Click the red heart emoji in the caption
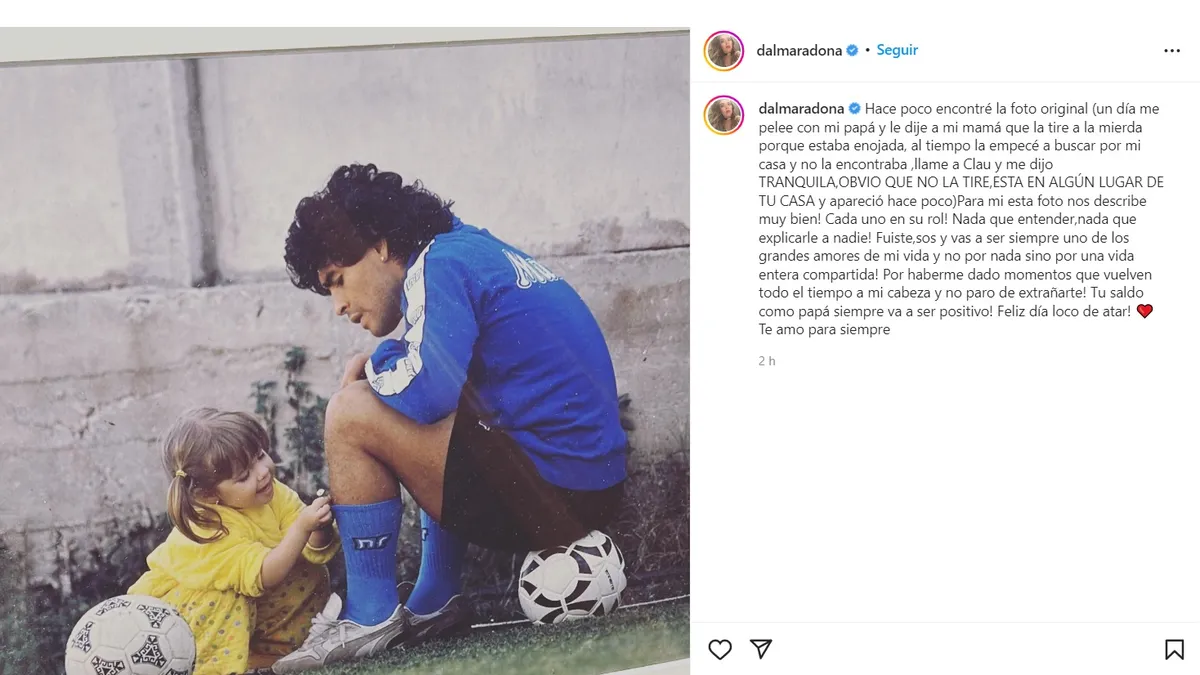Image resolution: width=1200 pixels, height=675 pixels. click(1145, 311)
